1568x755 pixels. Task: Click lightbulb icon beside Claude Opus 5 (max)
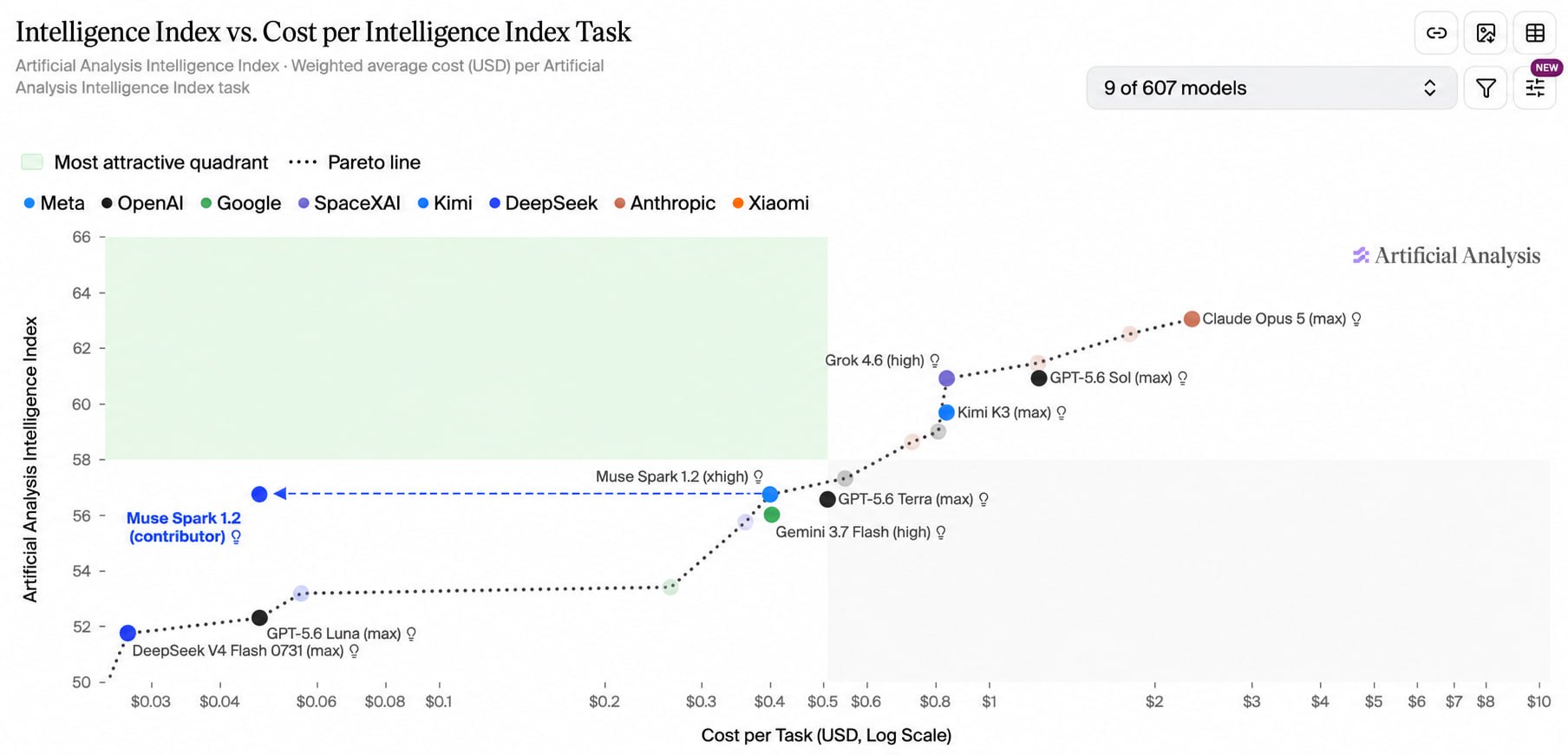click(x=1356, y=319)
